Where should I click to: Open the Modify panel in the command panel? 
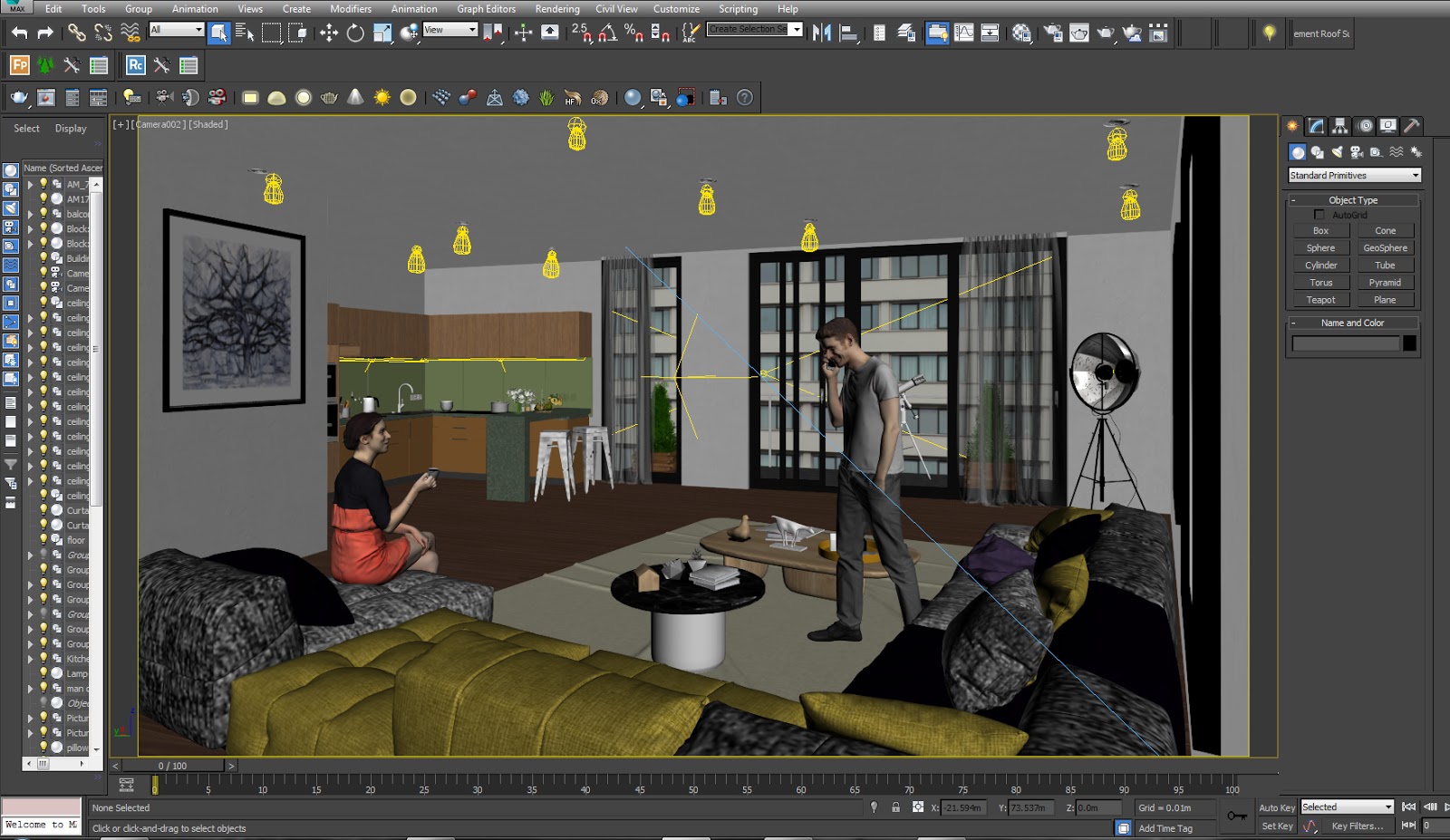coord(1314,127)
